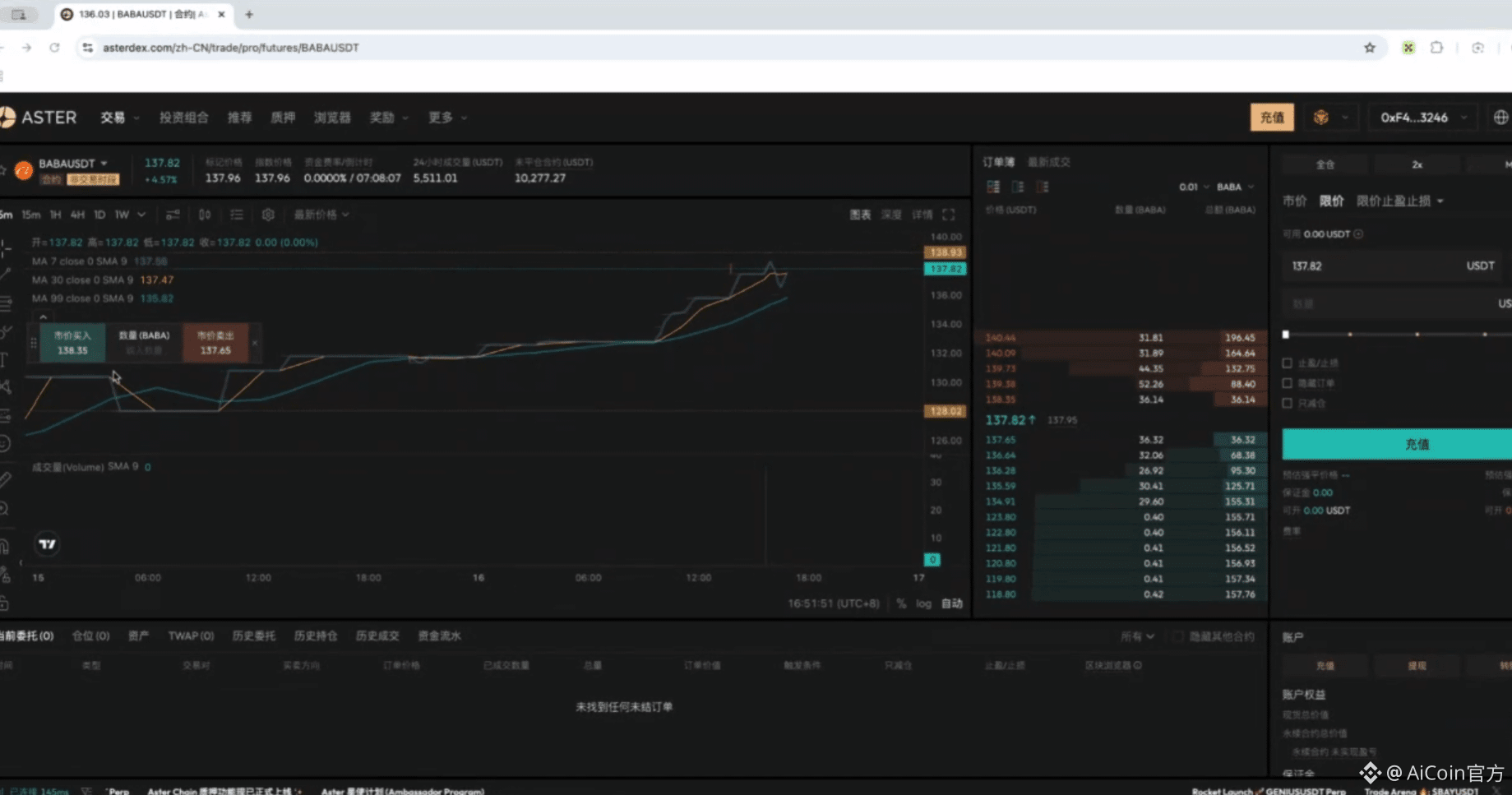Open the language globe icon
This screenshot has height=795, width=1512.
[x=1500, y=118]
